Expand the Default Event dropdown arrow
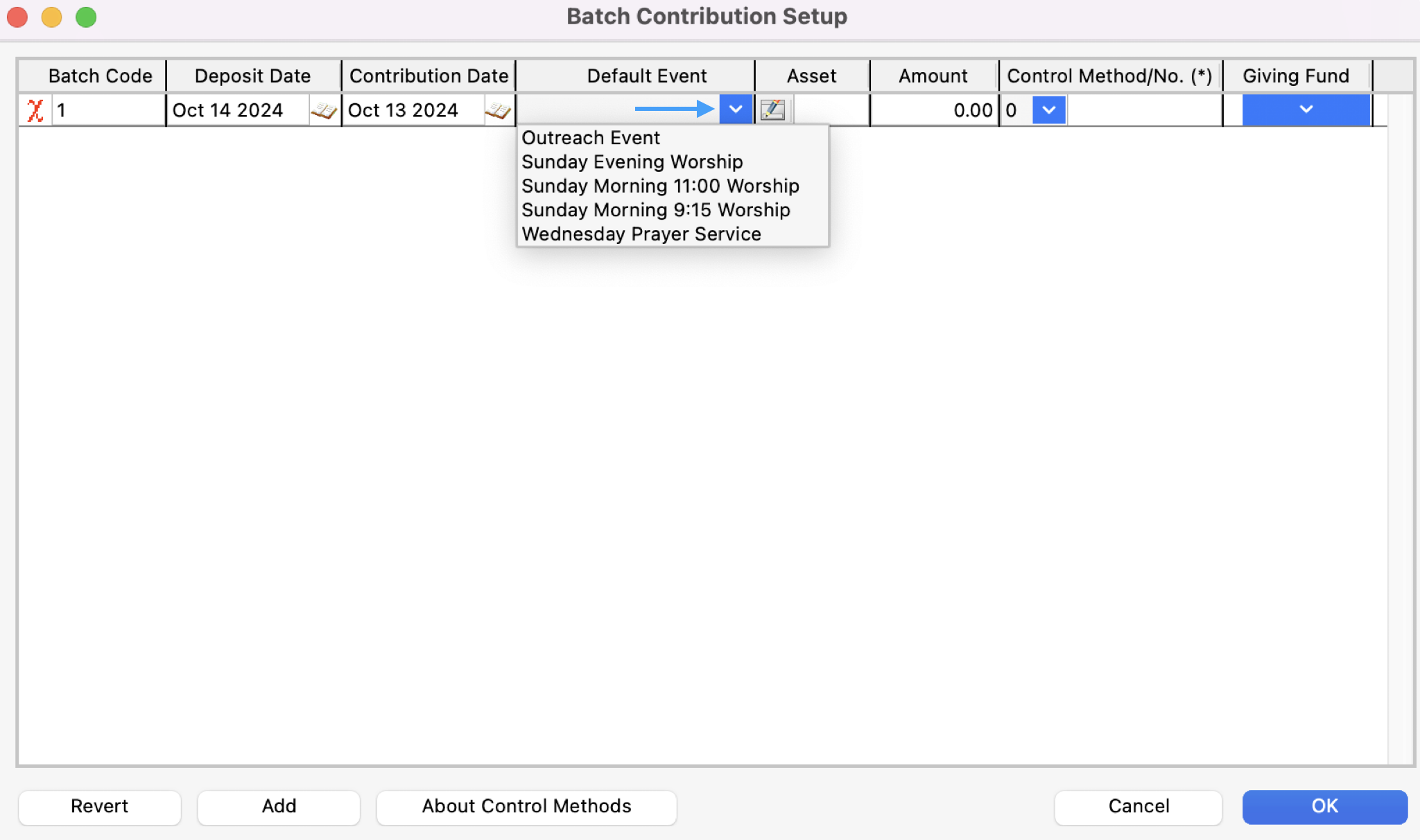The width and height of the screenshot is (1420, 840). point(736,110)
